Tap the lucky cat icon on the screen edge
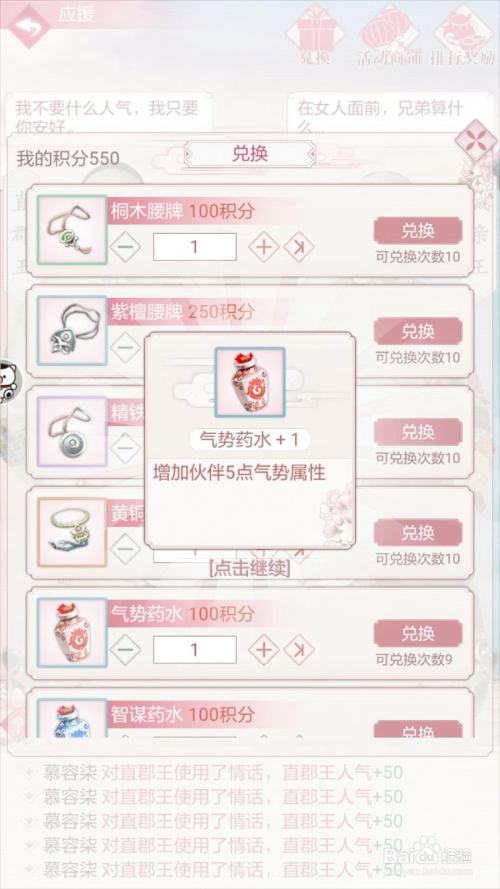The height and width of the screenshot is (889, 500). 10,382
